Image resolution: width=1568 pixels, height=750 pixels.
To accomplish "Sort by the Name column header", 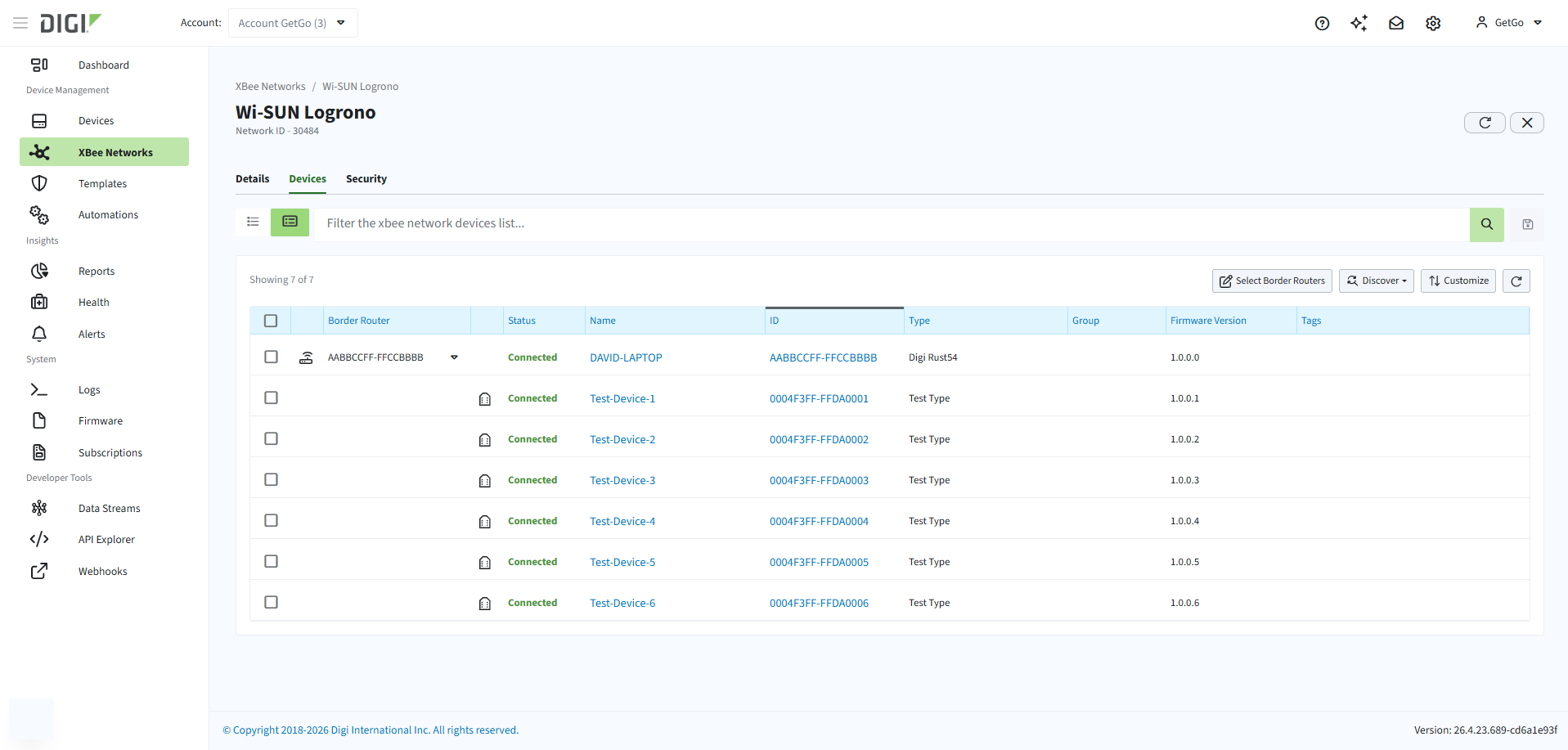I will coord(603,321).
